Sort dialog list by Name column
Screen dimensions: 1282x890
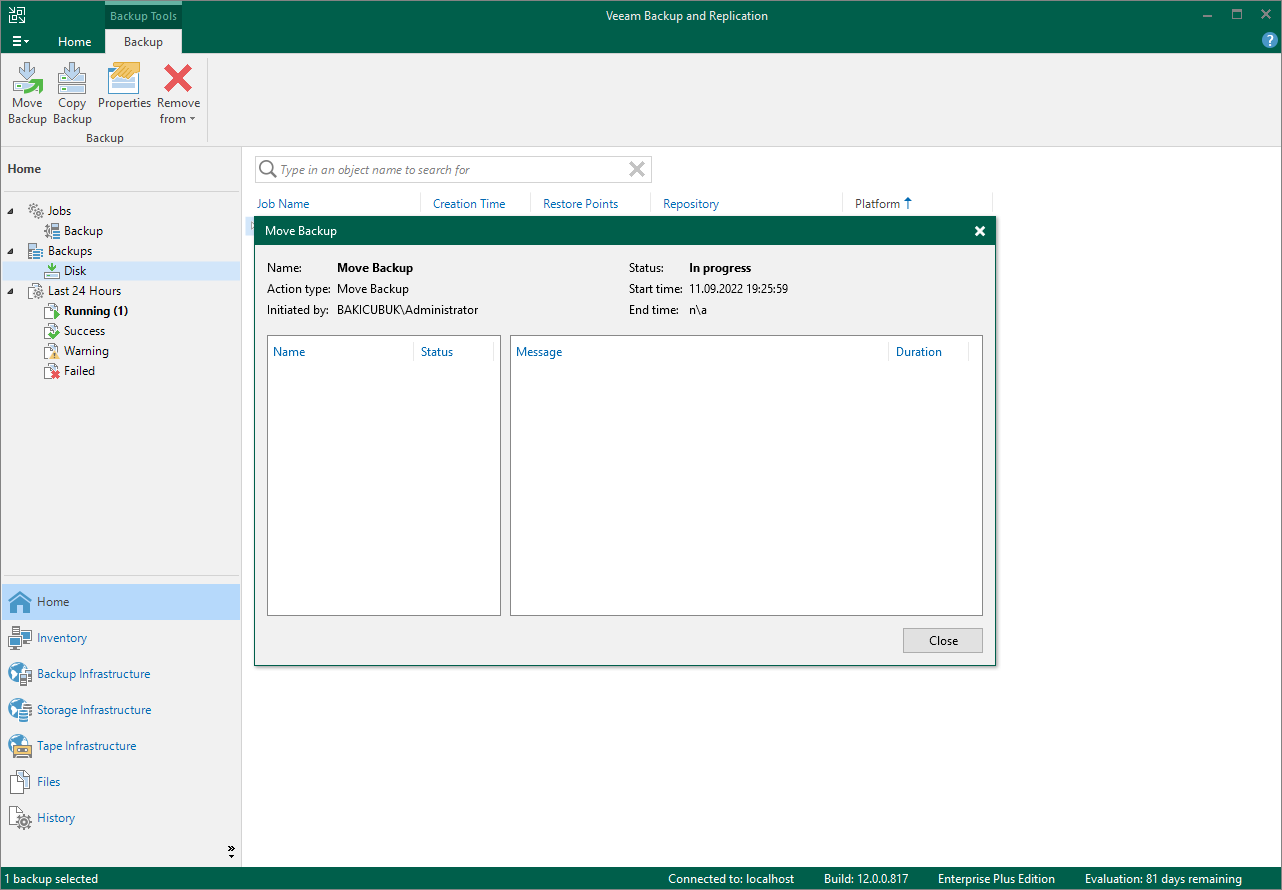pos(289,352)
